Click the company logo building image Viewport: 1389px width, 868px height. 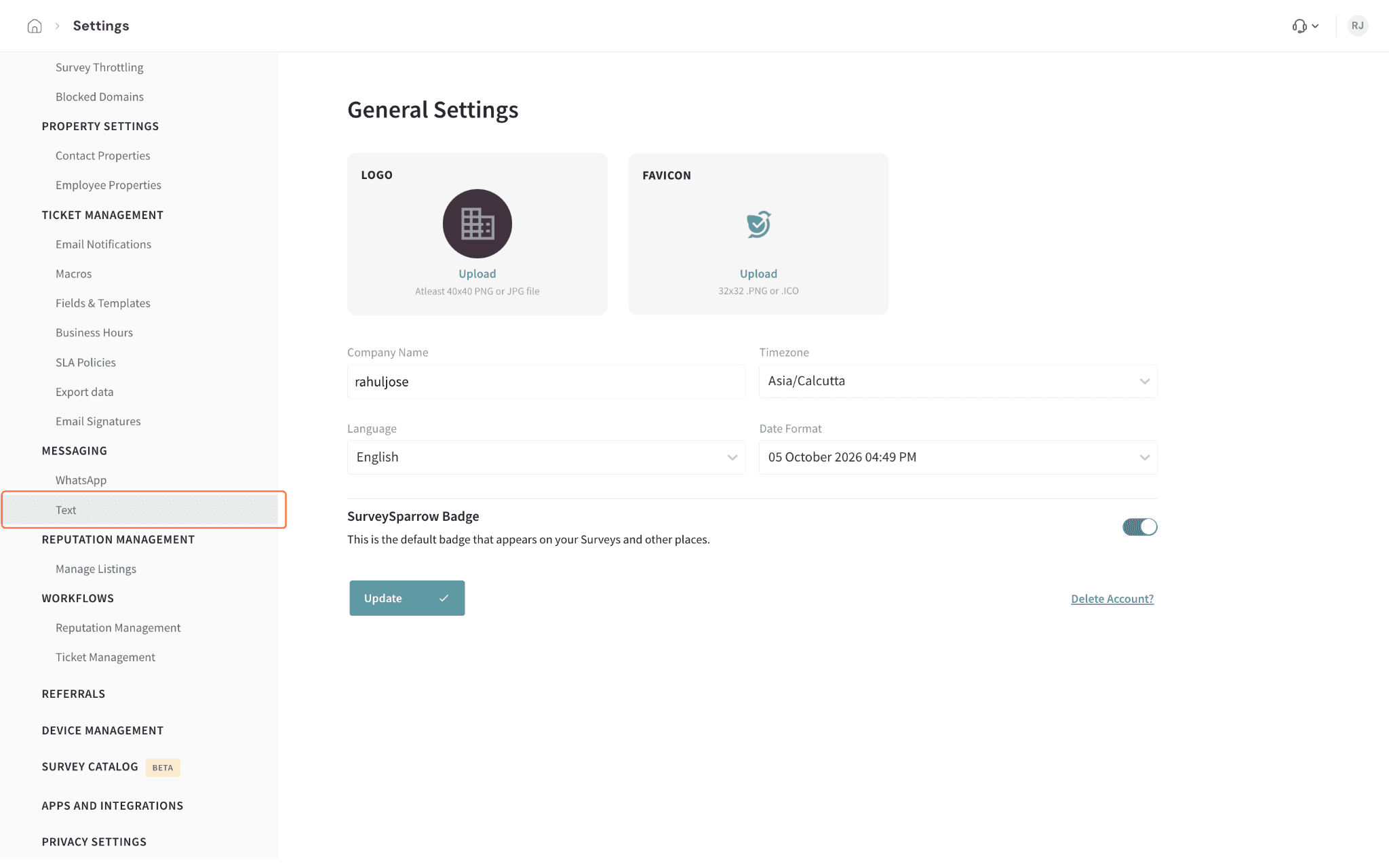(477, 223)
